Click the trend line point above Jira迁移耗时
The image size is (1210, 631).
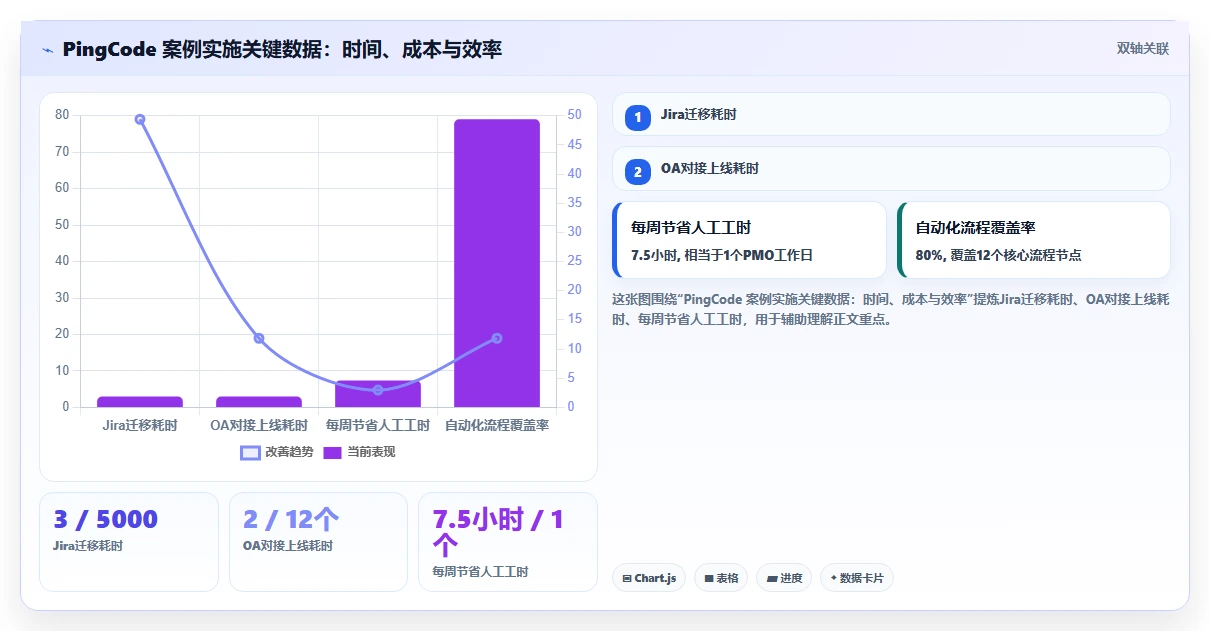click(x=140, y=119)
